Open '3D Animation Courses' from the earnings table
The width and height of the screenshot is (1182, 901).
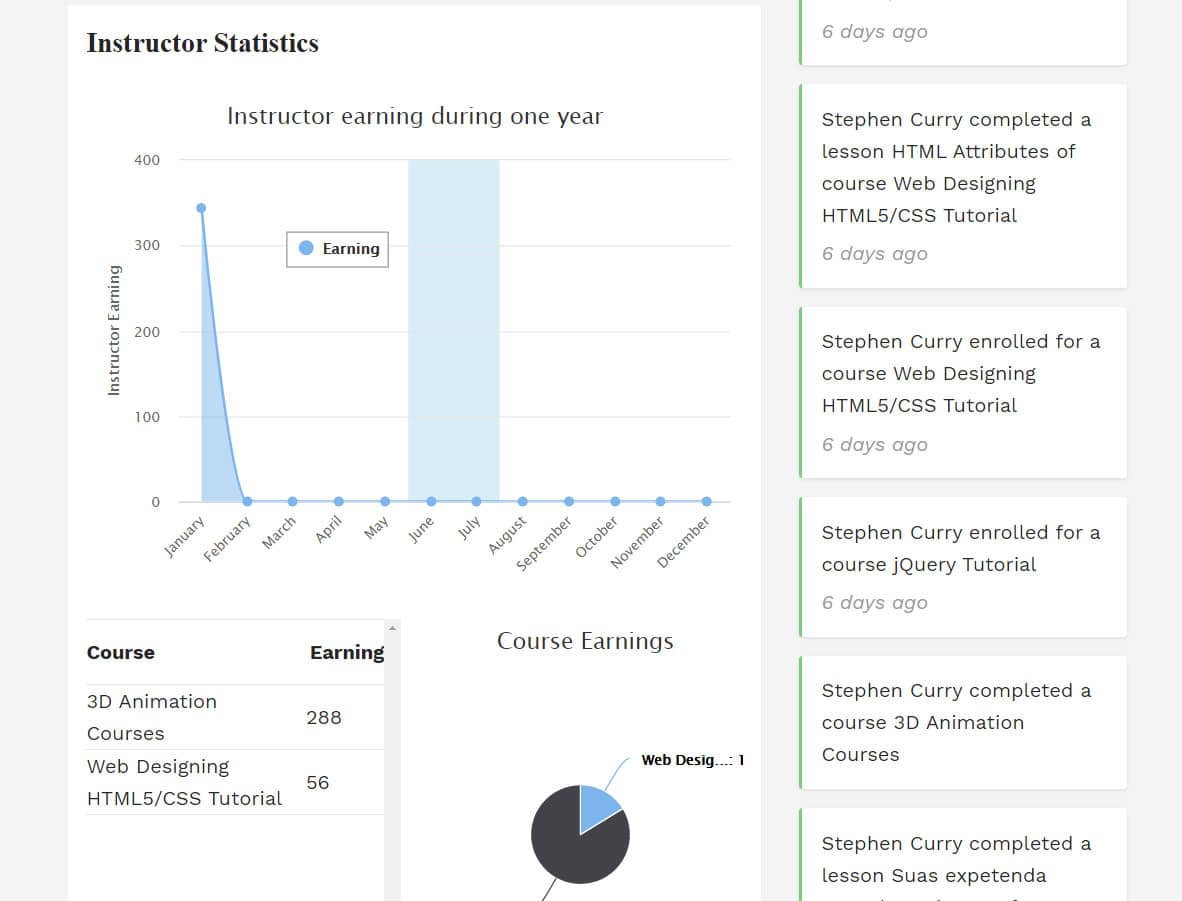(x=151, y=717)
